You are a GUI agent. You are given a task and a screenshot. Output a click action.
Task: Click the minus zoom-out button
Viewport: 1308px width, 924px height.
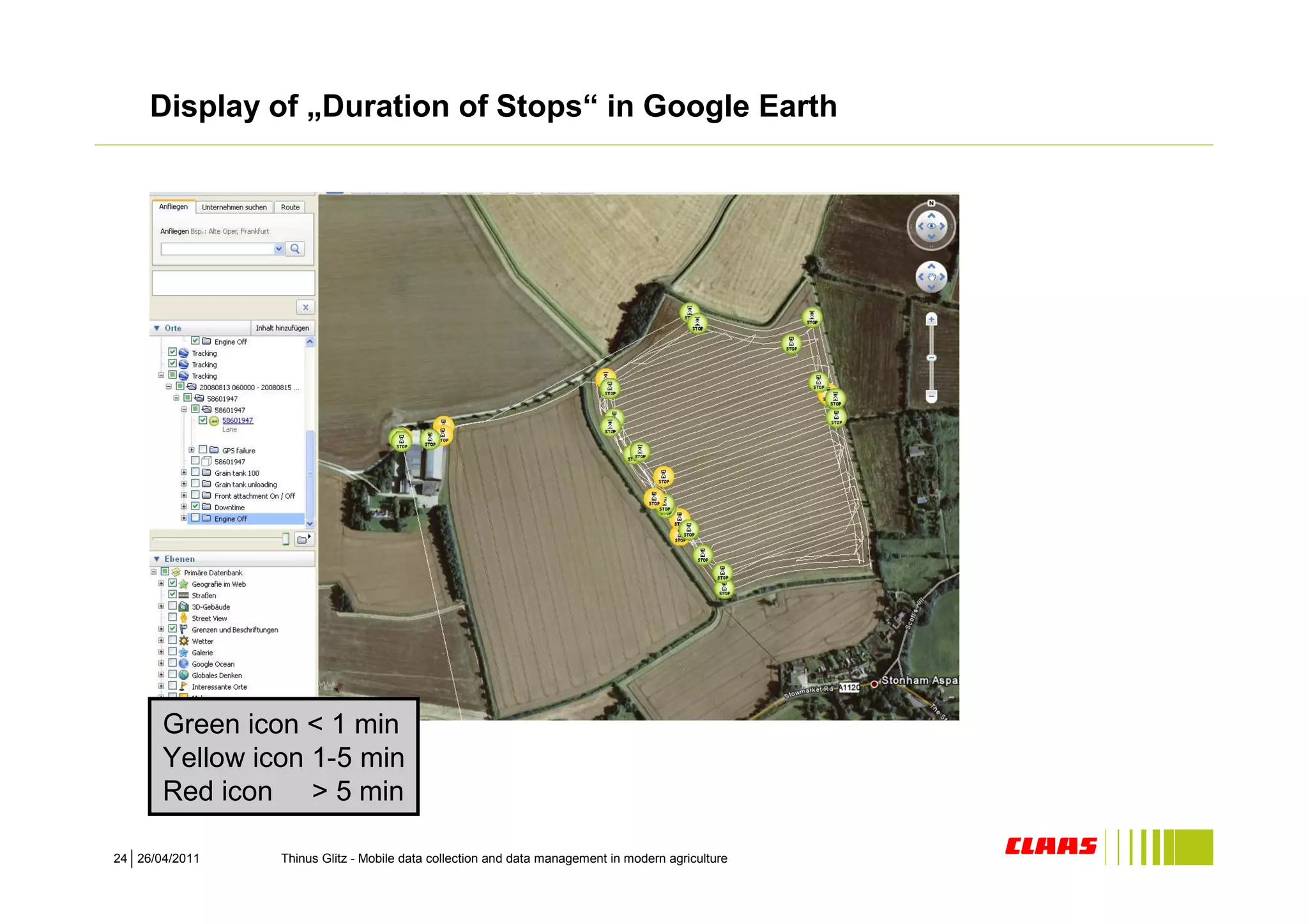(x=931, y=397)
